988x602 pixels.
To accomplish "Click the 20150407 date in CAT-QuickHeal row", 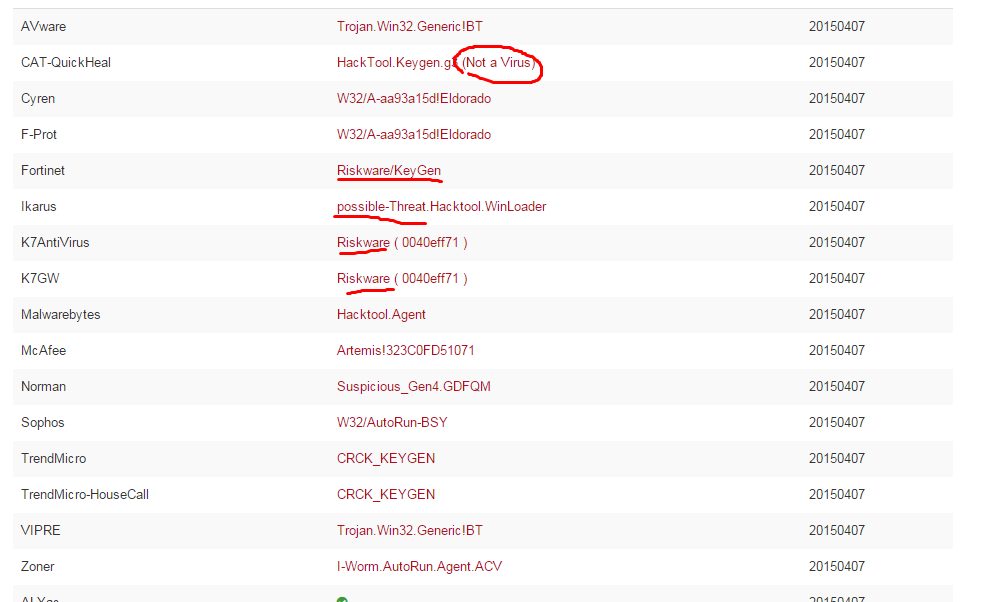I will tap(837, 62).
